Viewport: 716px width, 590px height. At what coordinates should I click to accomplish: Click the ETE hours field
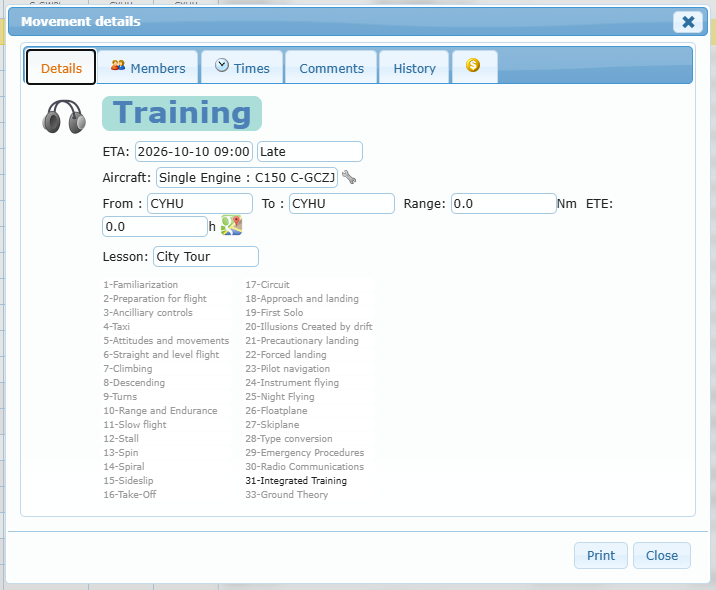coord(155,227)
